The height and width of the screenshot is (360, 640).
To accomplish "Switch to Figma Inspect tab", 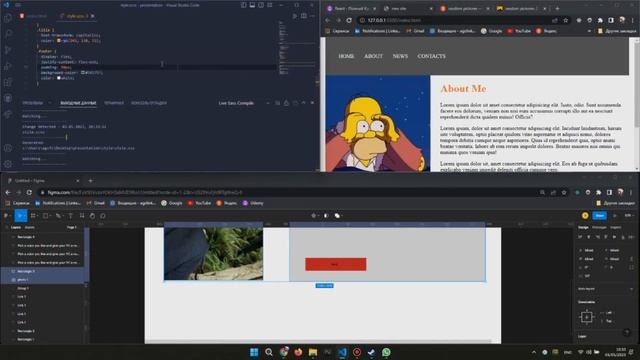I will coord(616,227).
